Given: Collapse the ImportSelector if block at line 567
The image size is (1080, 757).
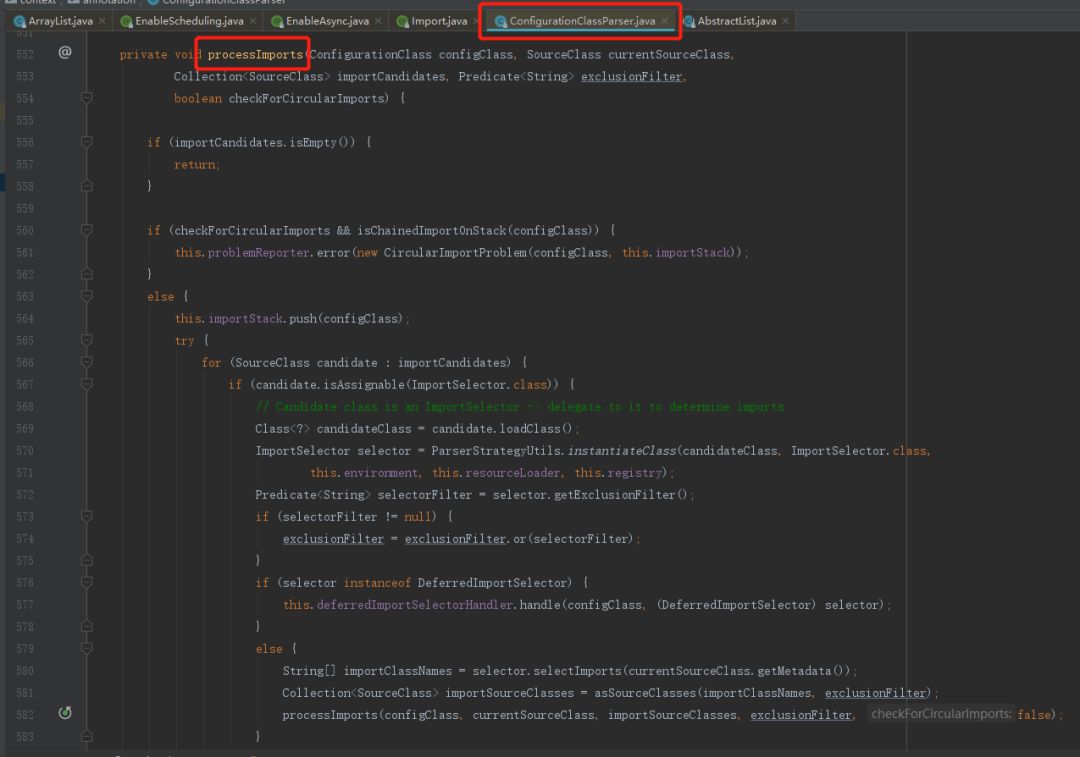Looking at the screenshot, I should (x=87, y=384).
